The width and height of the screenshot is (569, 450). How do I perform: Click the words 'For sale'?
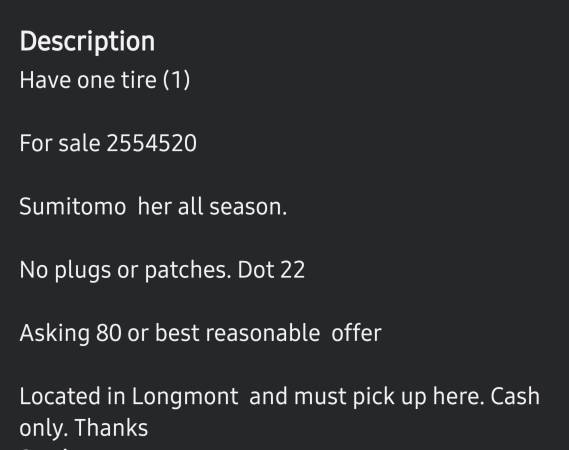60,143
